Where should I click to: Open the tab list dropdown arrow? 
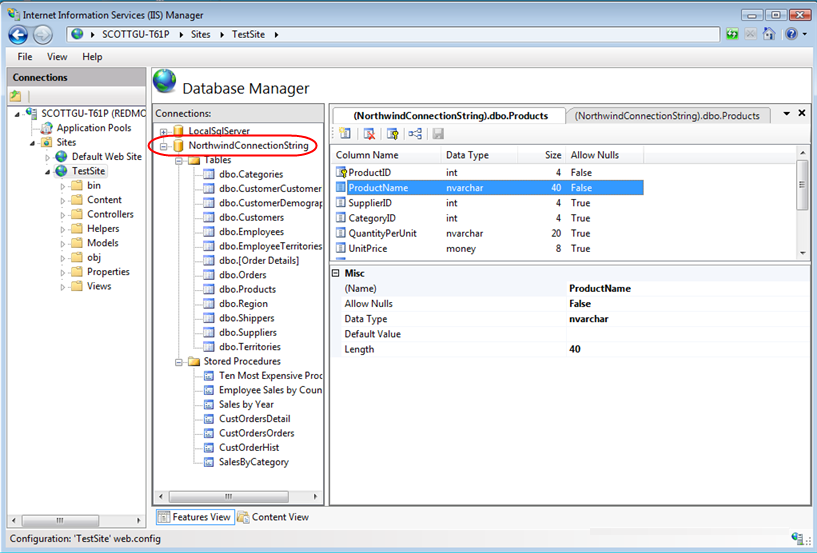click(x=786, y=113)
